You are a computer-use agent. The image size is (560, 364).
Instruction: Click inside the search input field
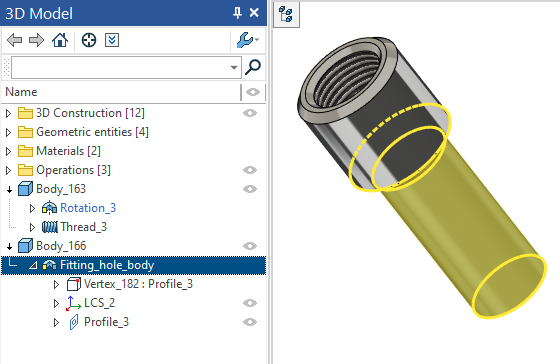coord(120,67)
